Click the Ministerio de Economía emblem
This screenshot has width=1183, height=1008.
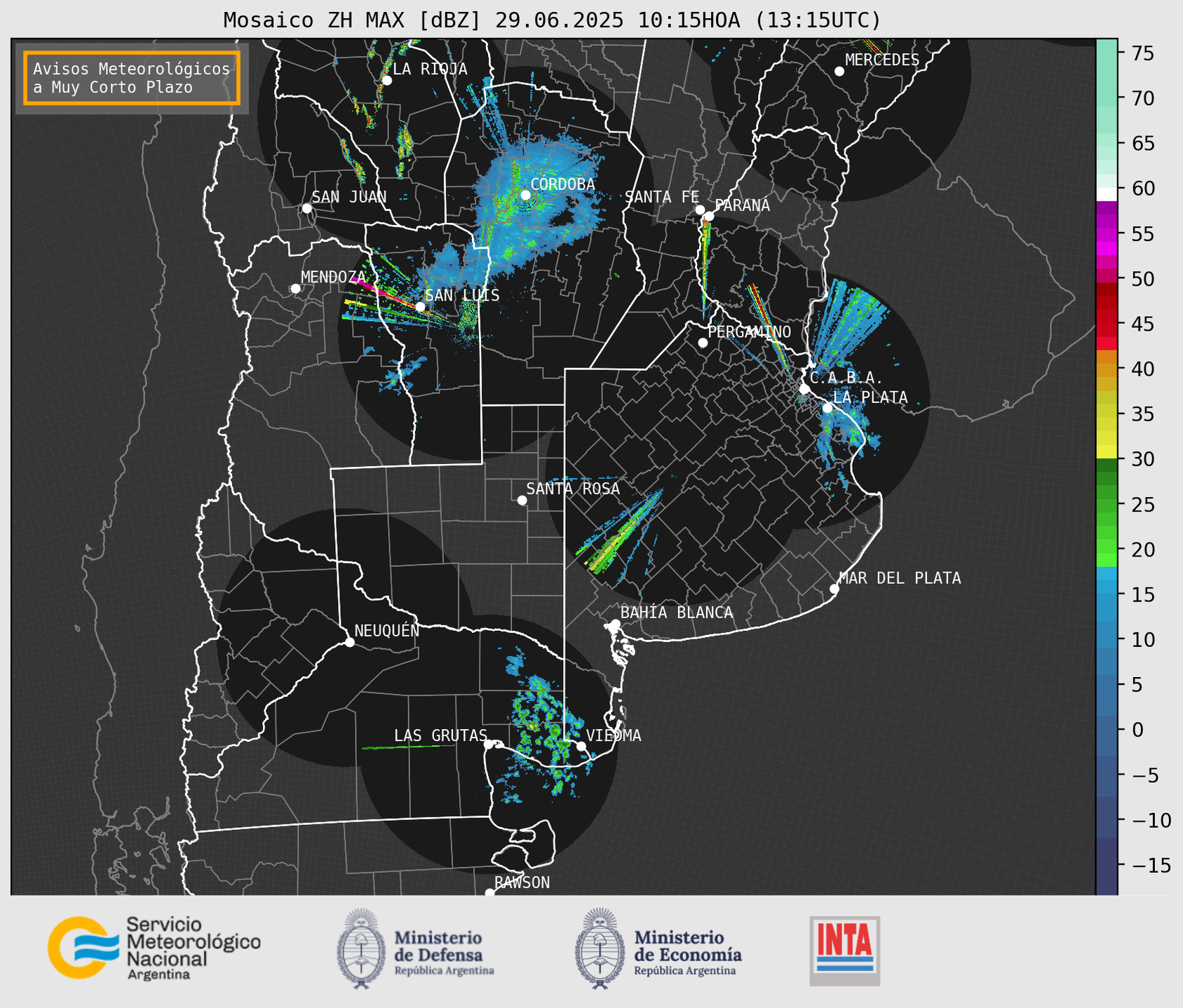point(599,948)
